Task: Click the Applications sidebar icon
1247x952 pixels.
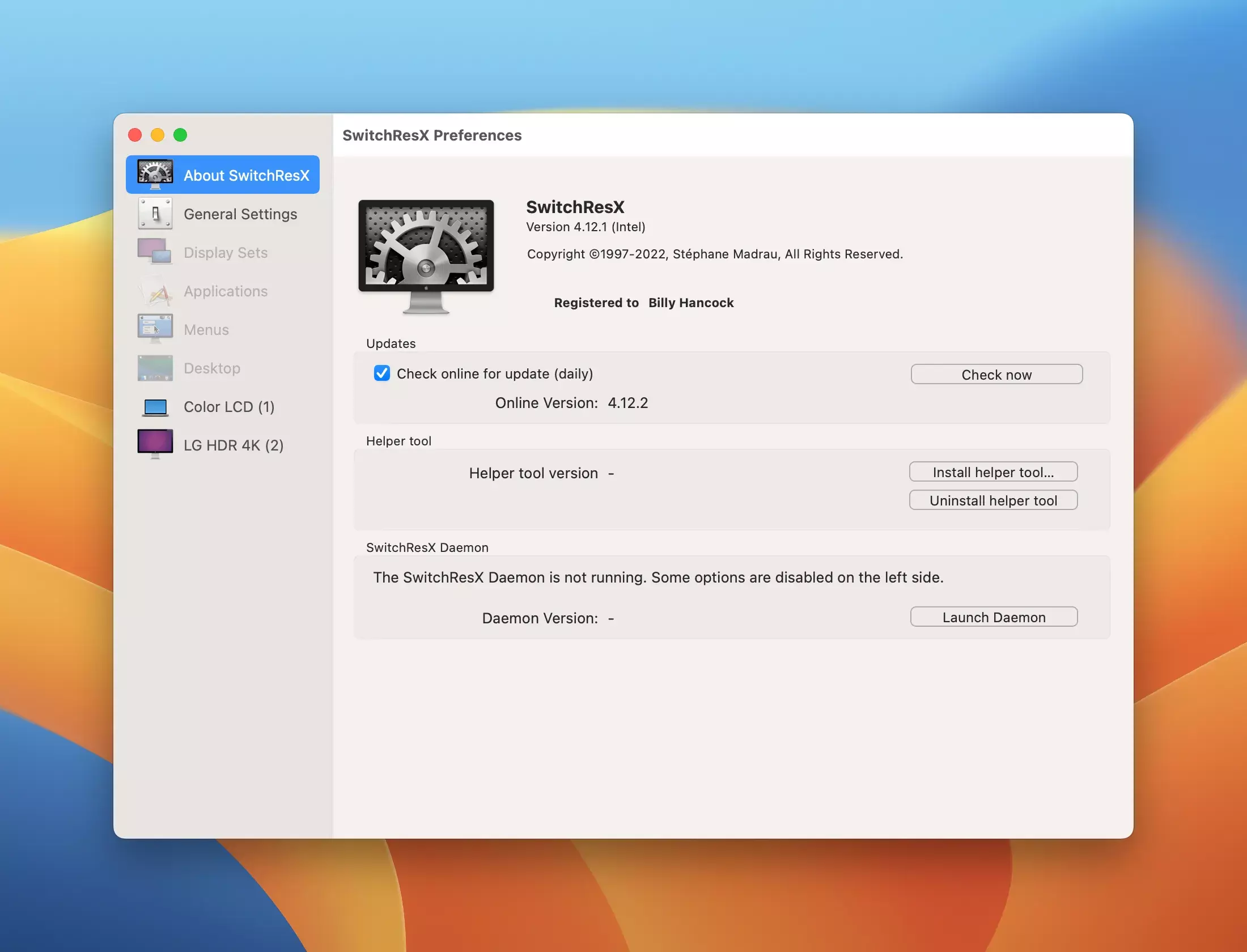Action: click(x=155, y=291)
